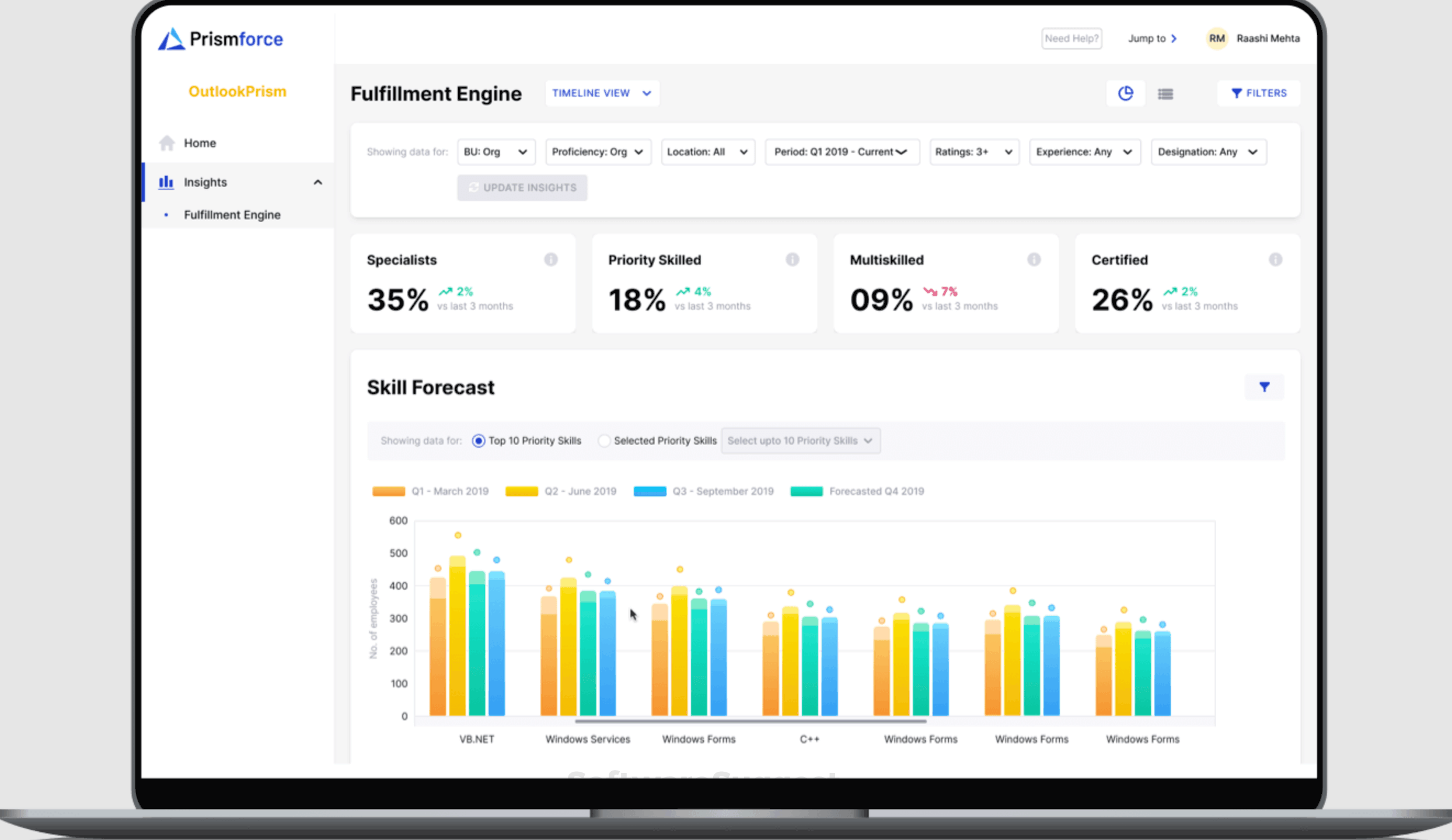Click the Certified info icon
This screenshot has width=1452, height=840.
1275,260
